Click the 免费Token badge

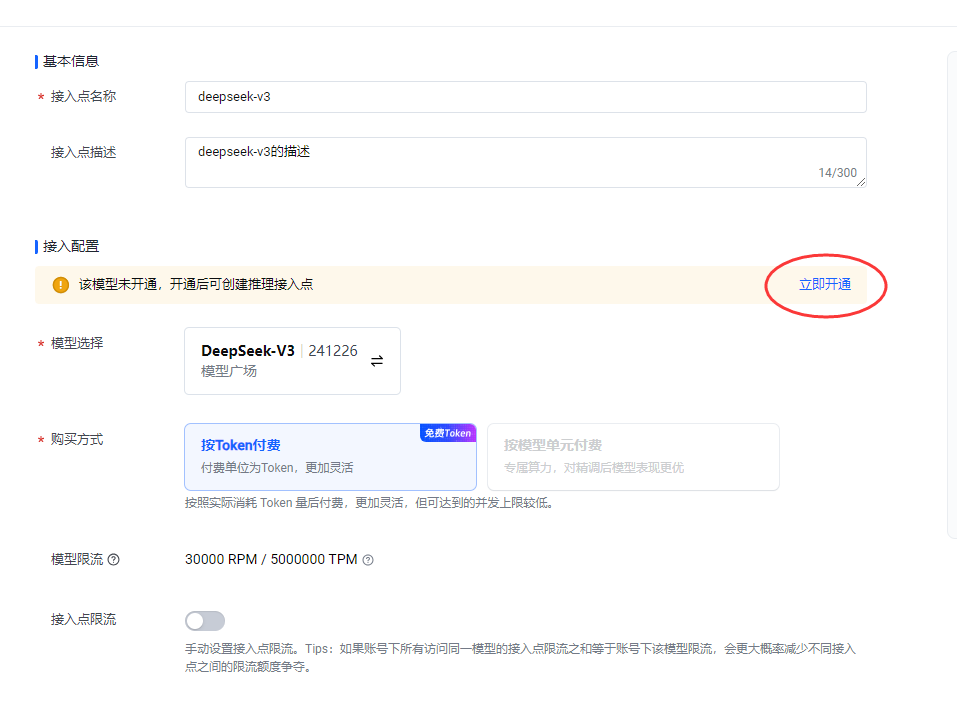point(448,433)
